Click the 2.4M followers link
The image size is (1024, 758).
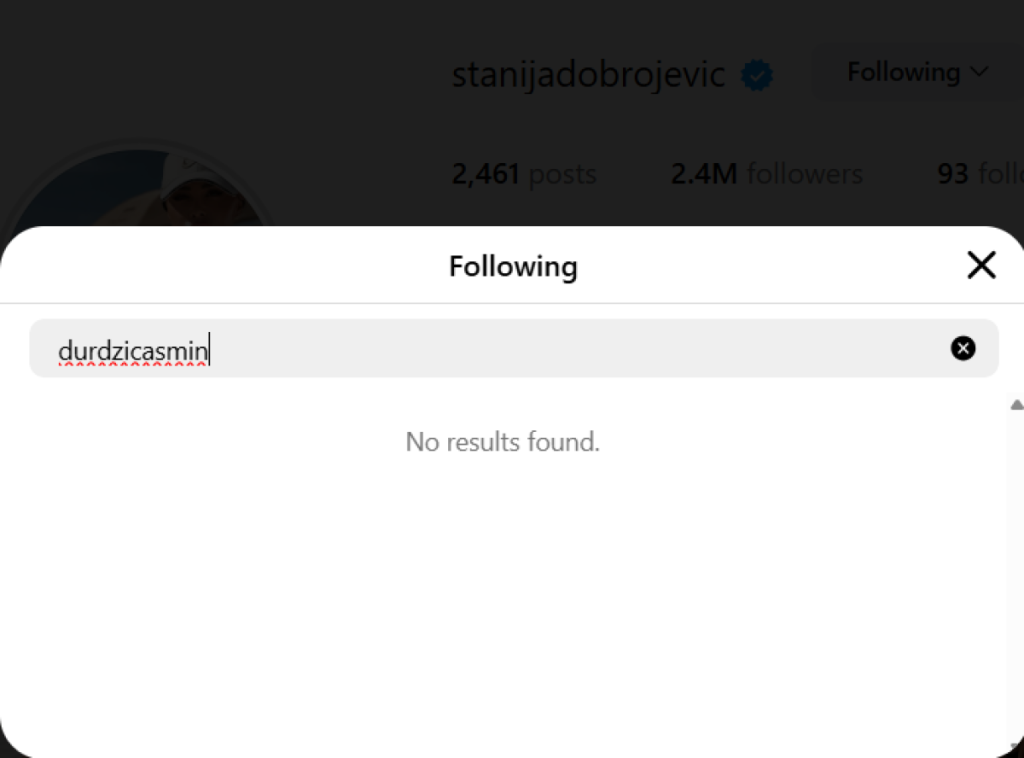pyautogui.click(x=766, y=174)
